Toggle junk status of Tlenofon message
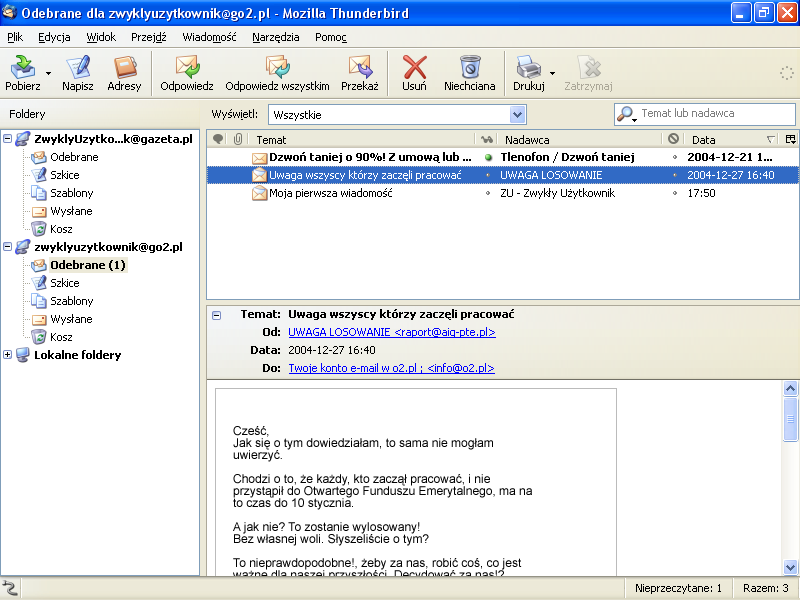Viewport: 800px width, 600px height. [675, 158]
